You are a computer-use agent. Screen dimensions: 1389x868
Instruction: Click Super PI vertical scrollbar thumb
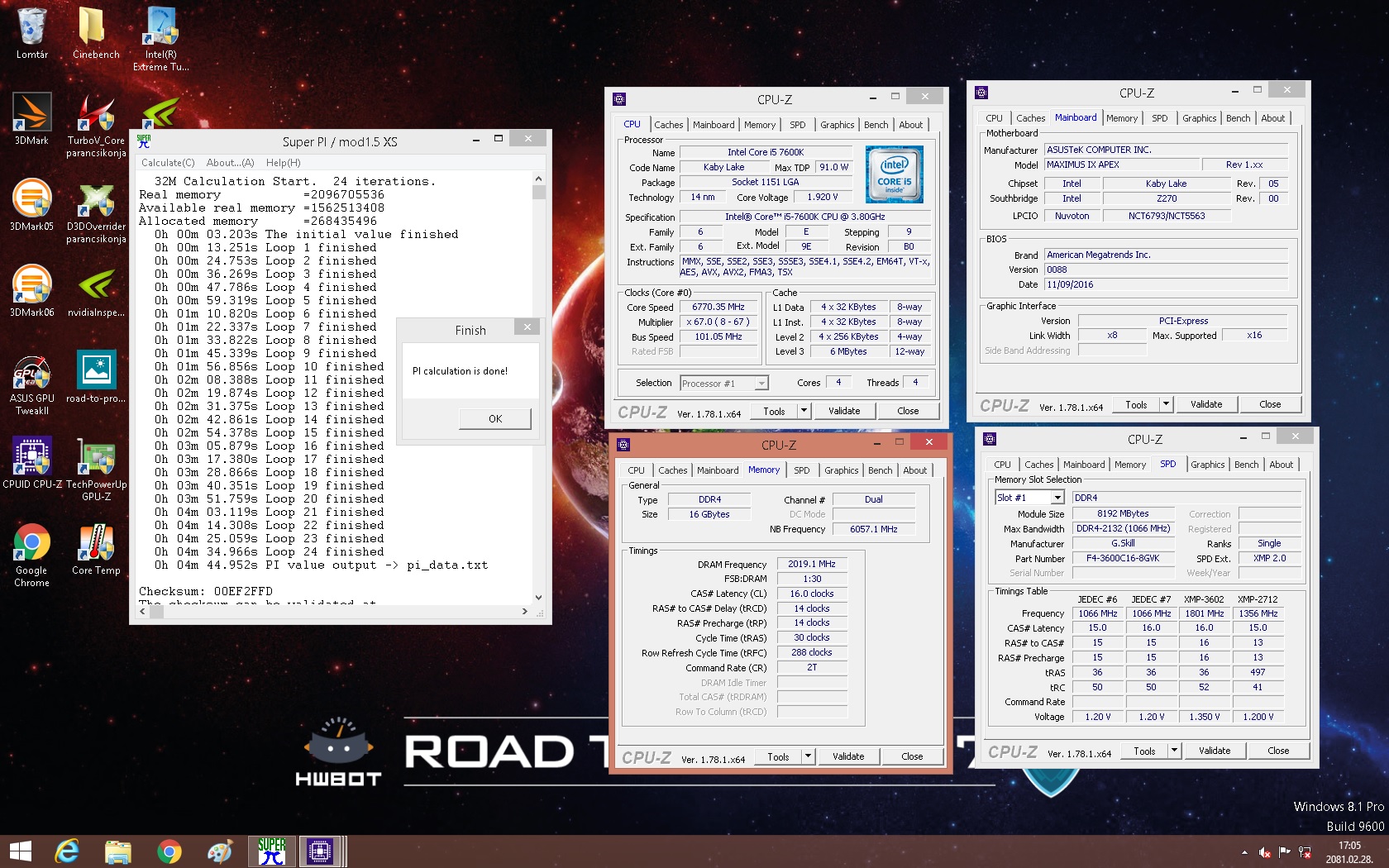[x=538, y=192]
